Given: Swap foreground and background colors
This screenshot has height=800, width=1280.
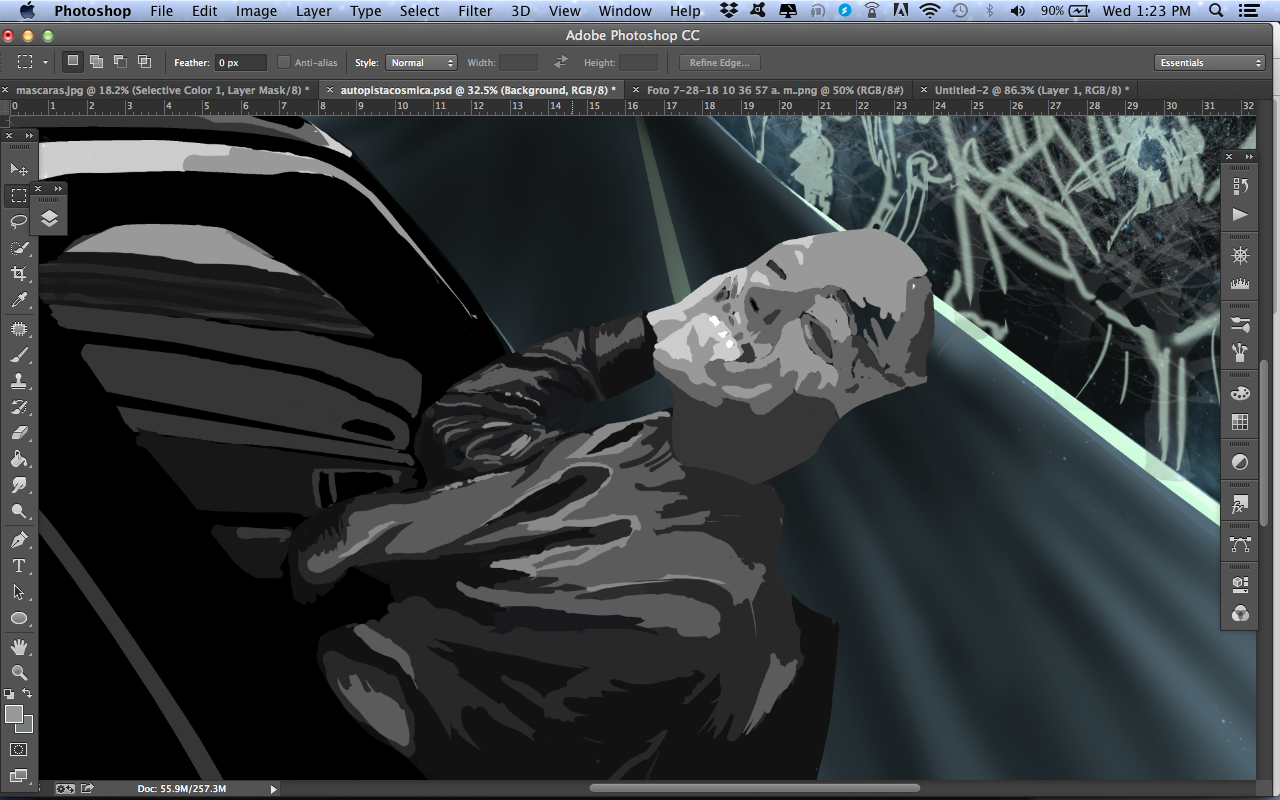Looking at the screenshot, I should [x=27, y=693].
